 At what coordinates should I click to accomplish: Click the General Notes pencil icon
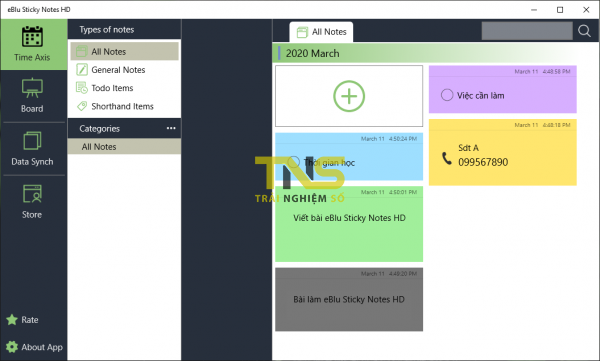pyautogui.click(x=82, y=70)
